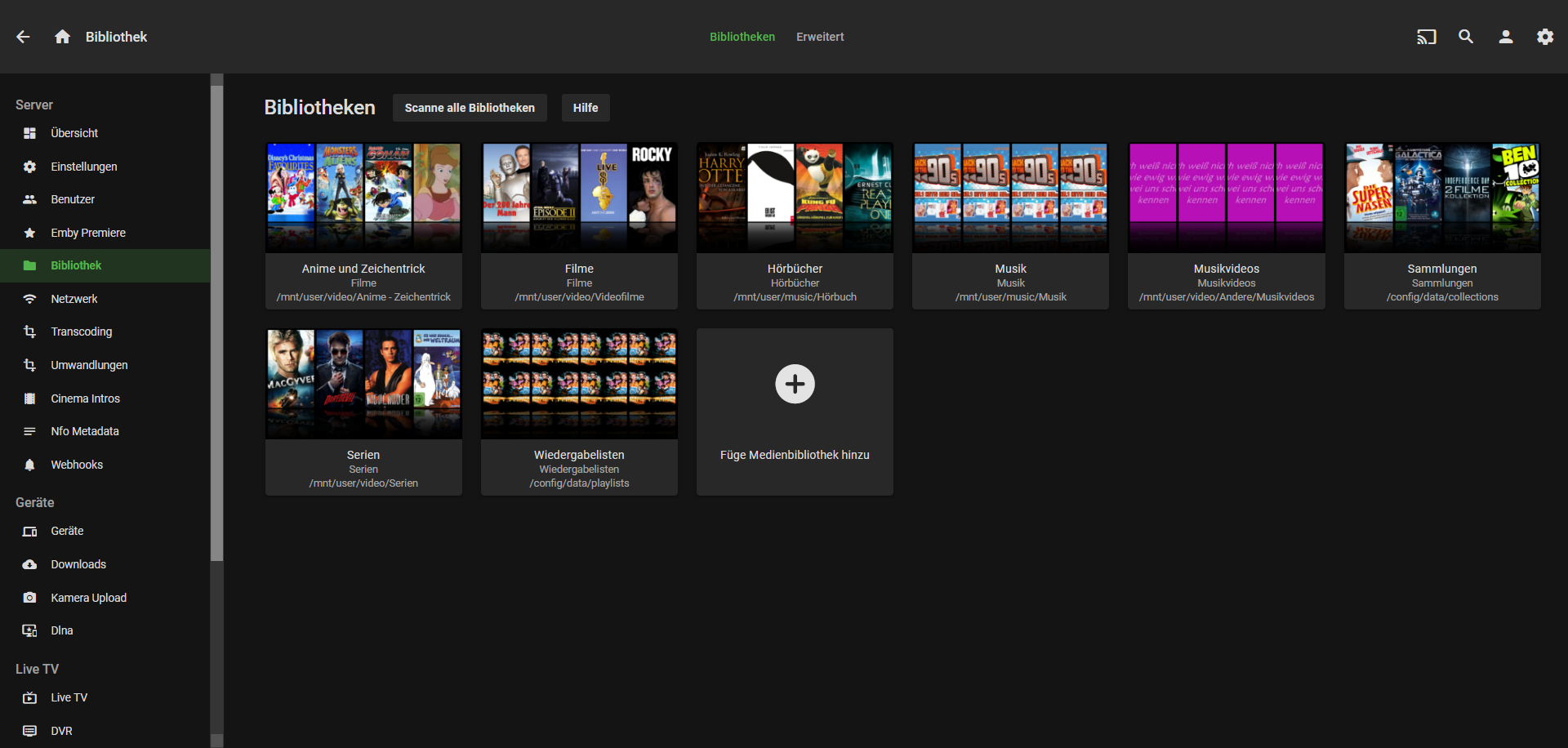This screenshot has width=1568, height=748.
Task: Go to home via house icon
Action: (x=62, y=37)
